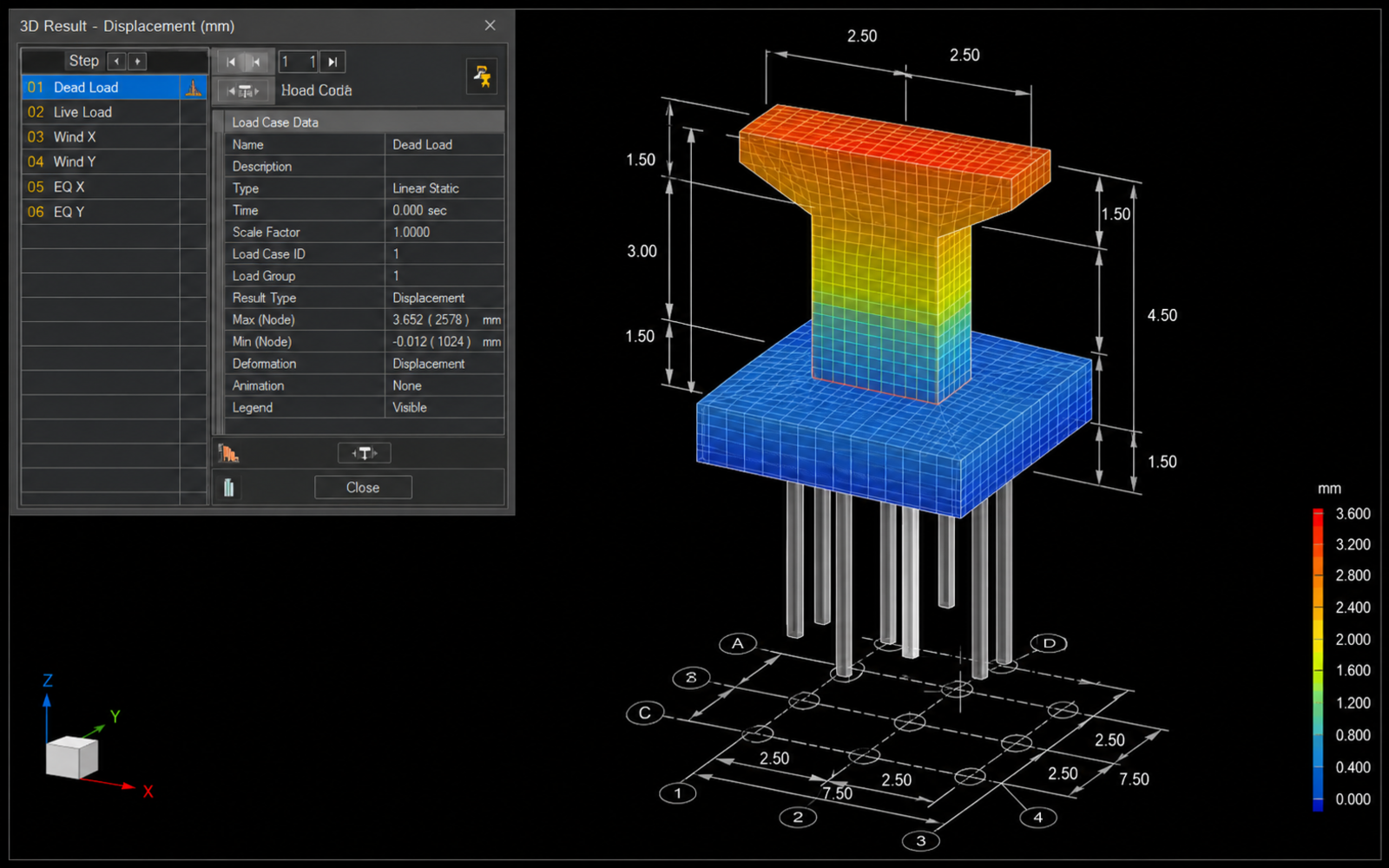1389x868 pixels.
Task: Click the load case navigation button
Action: tap(244, 90)
